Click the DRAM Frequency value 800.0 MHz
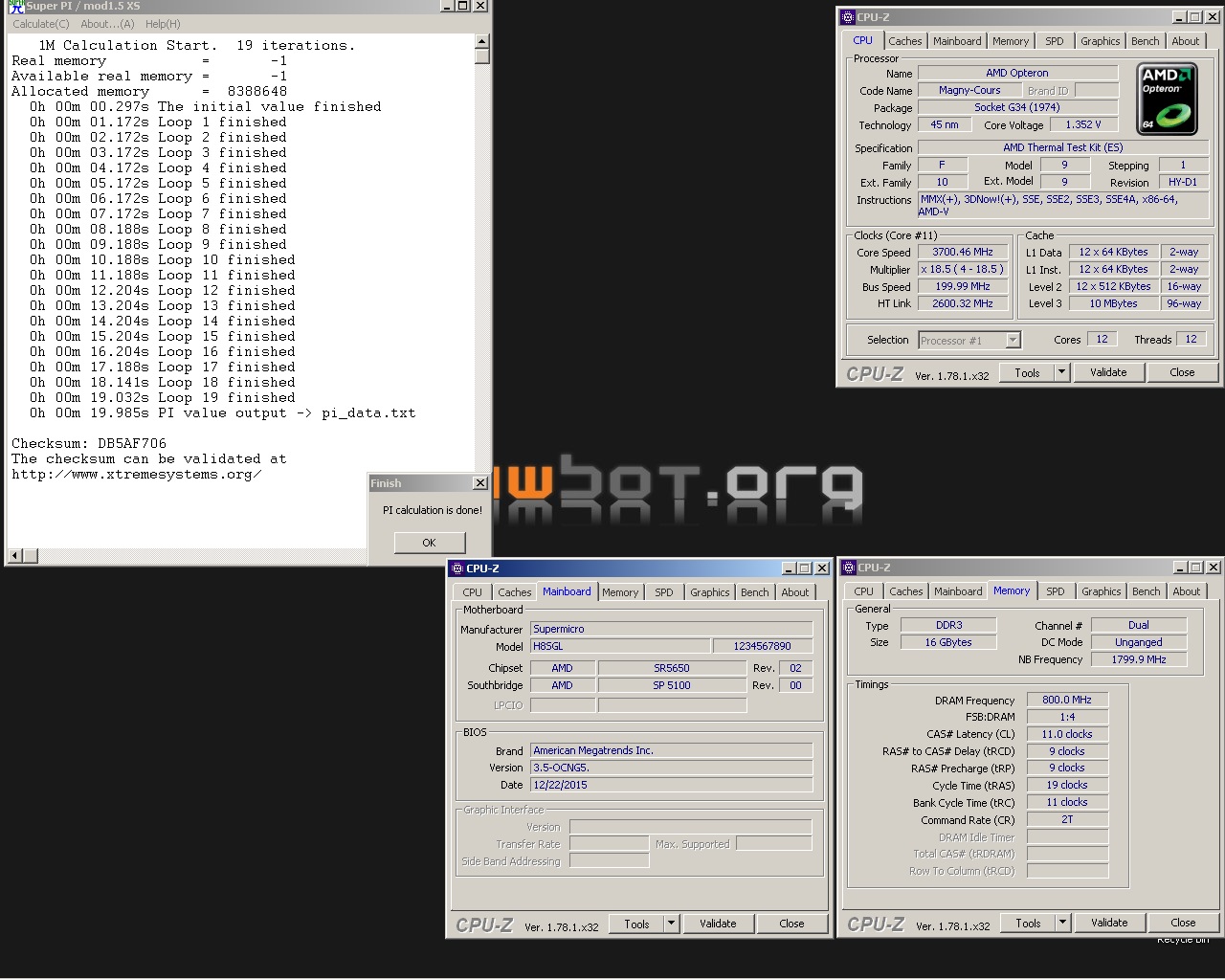Viewport: 1225px width, 980px height. pyautogui.click(x=1067, y=700)
